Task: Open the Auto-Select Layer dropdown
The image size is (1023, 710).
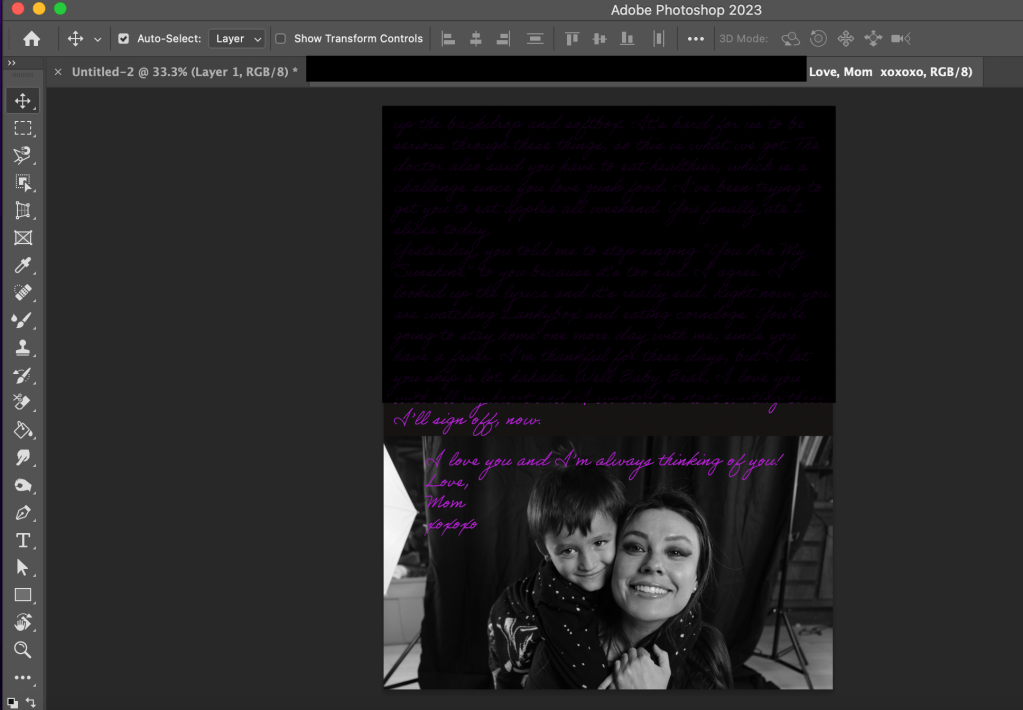Action: (x=237, y=39)
